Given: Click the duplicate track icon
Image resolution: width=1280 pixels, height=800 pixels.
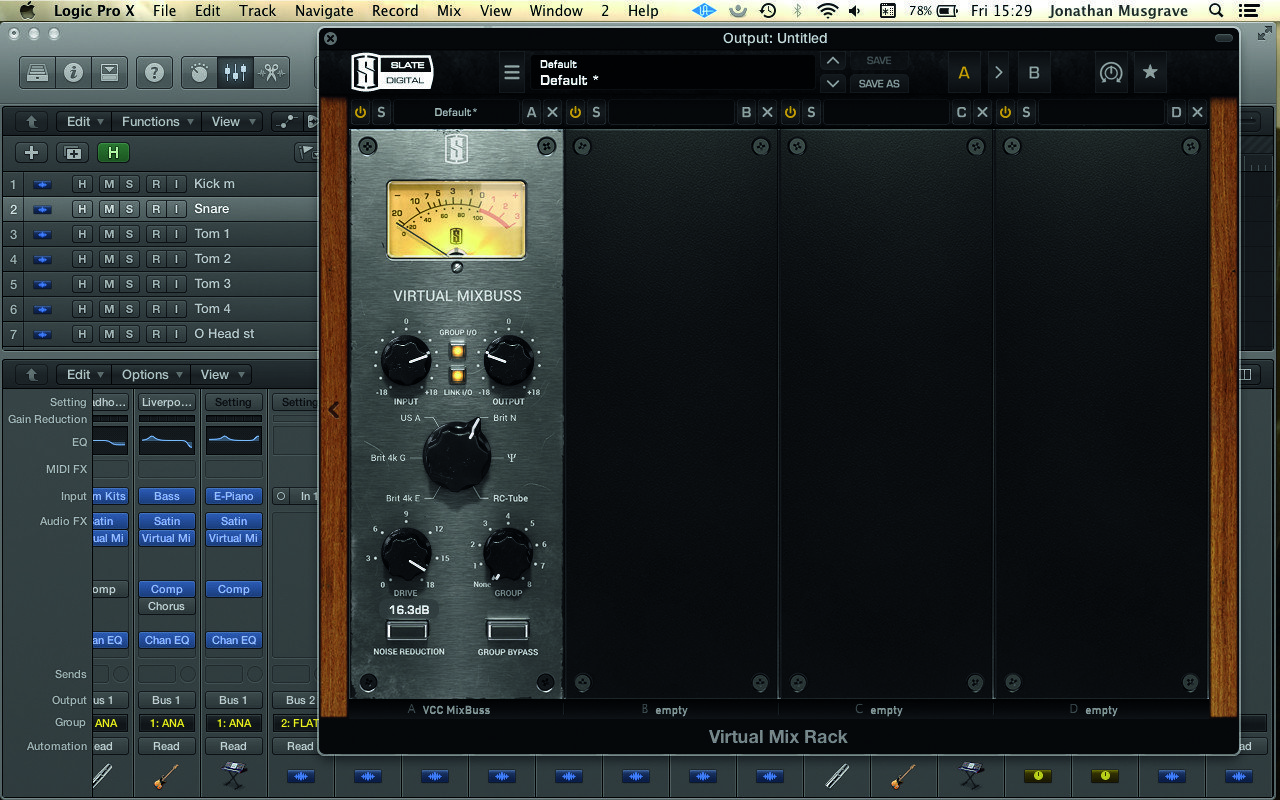Looking at the screenshot, I should [x=72, y=152].
